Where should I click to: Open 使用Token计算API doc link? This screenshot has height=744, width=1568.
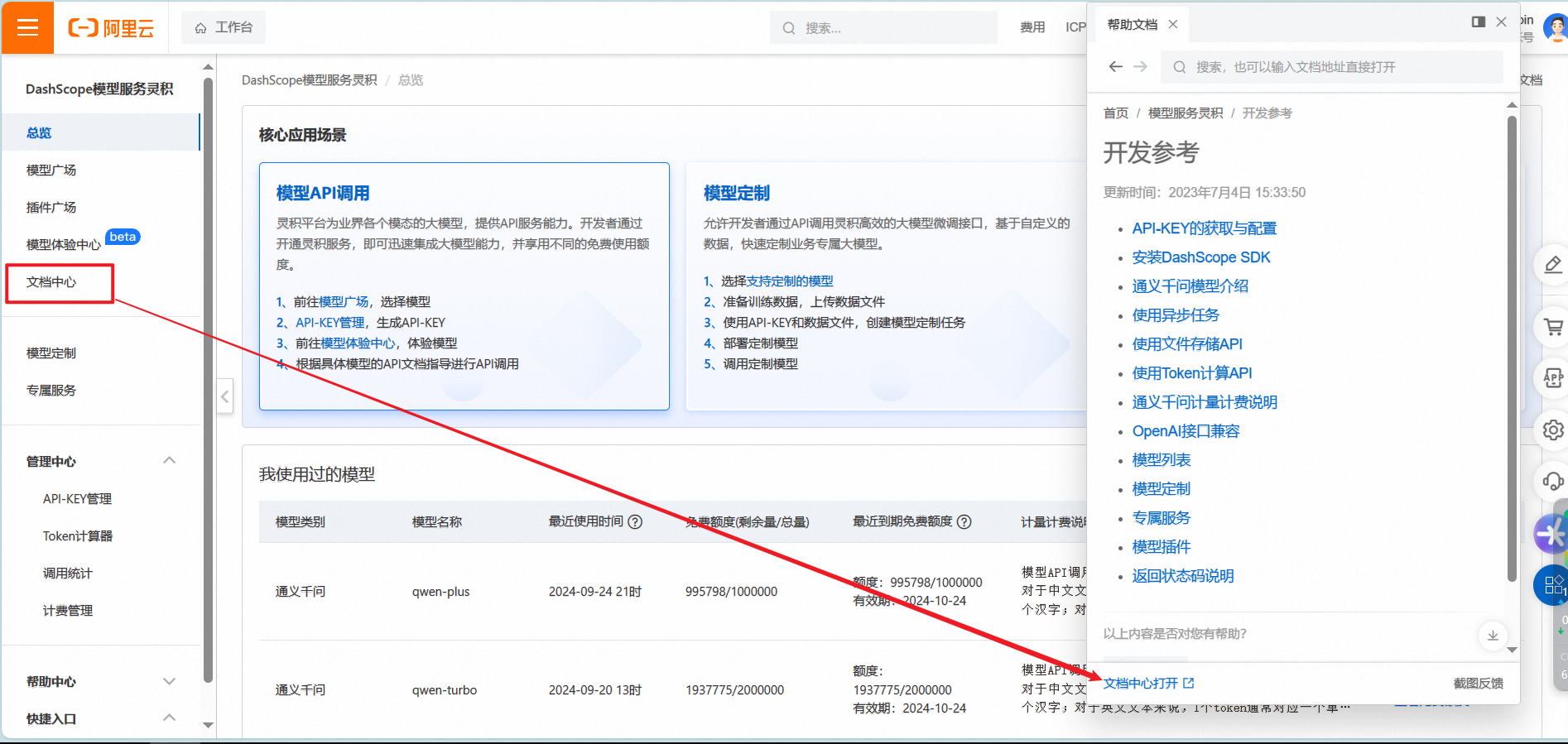click(1191, 373)
